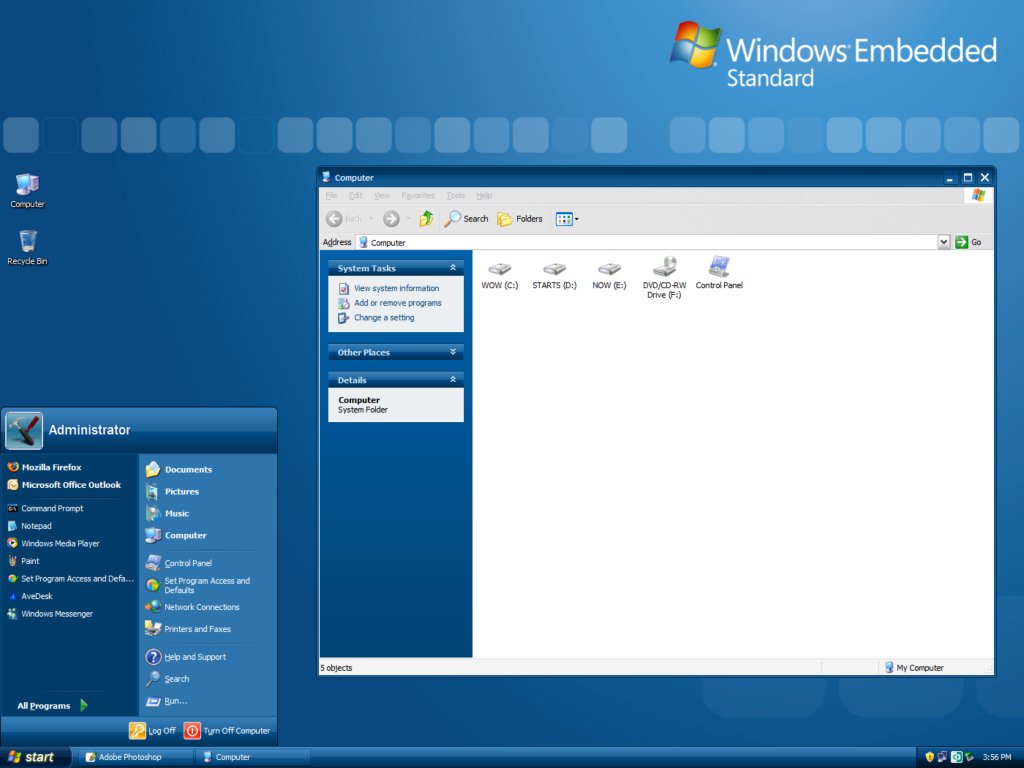Open Set Program Access and Defa... in left column

point(70,579)
